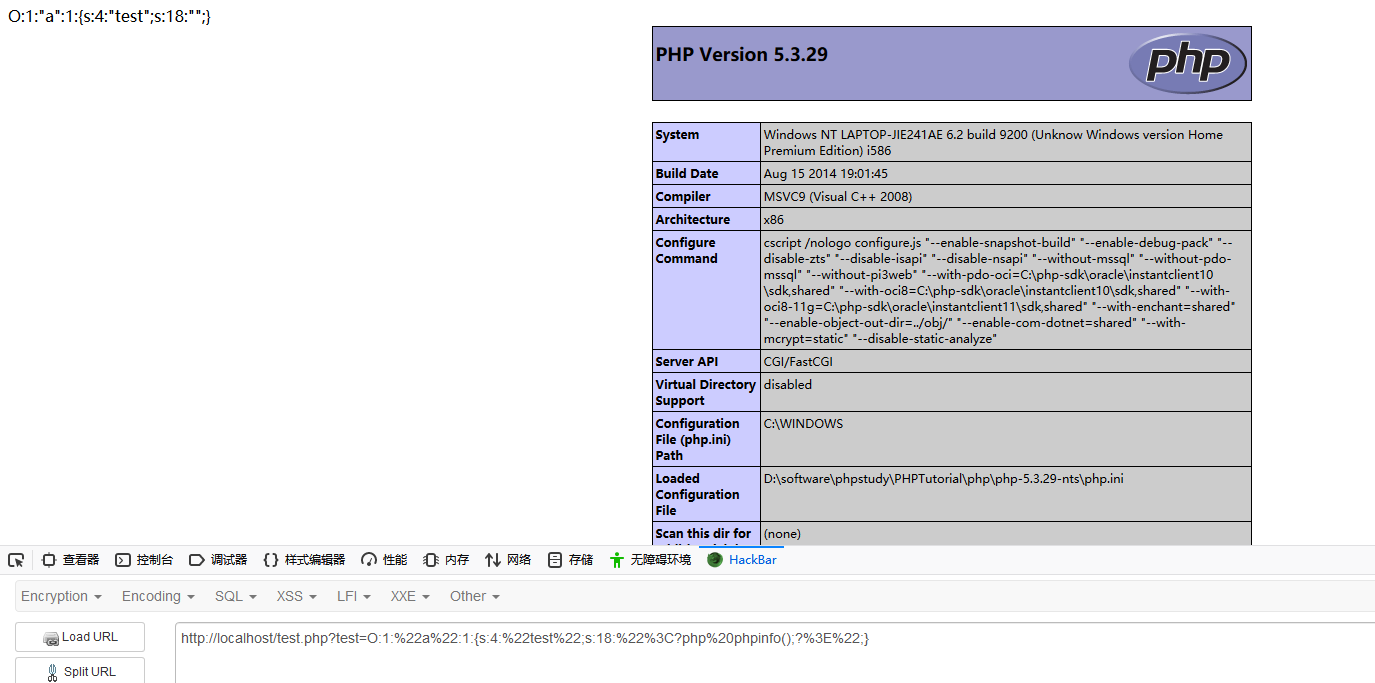
Task: Click the PHP logo in phpinfo header
Action: tap(1188, 63)
